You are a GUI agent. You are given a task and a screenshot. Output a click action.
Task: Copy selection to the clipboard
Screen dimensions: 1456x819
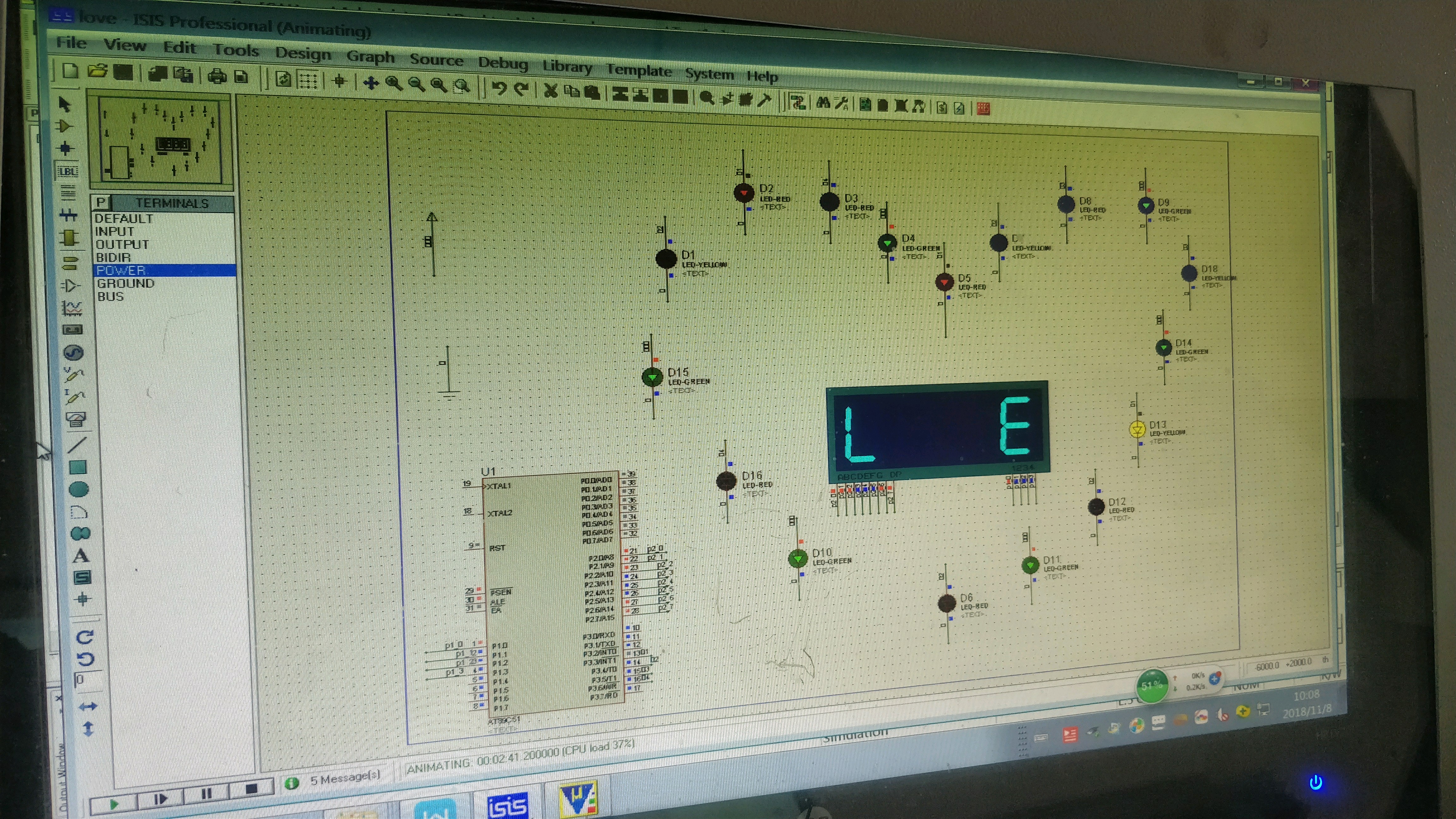point(571,91)
